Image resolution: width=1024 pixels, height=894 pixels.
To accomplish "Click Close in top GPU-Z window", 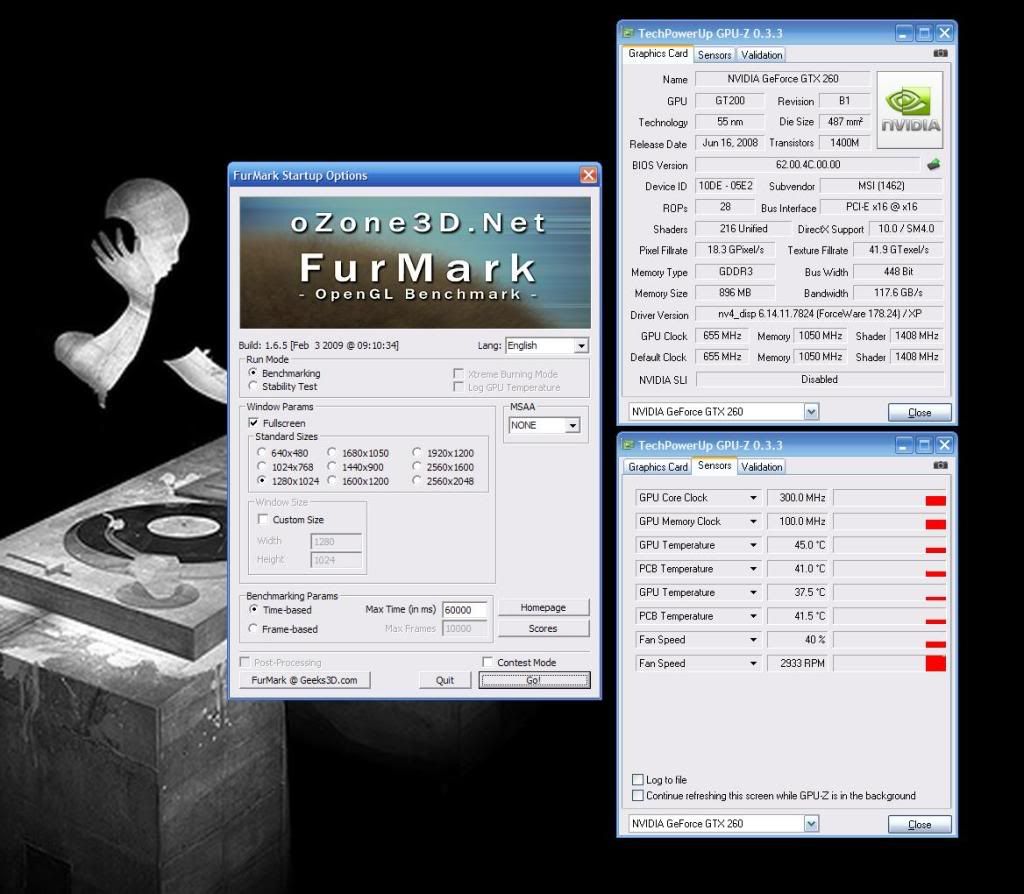I will point(920,412).
